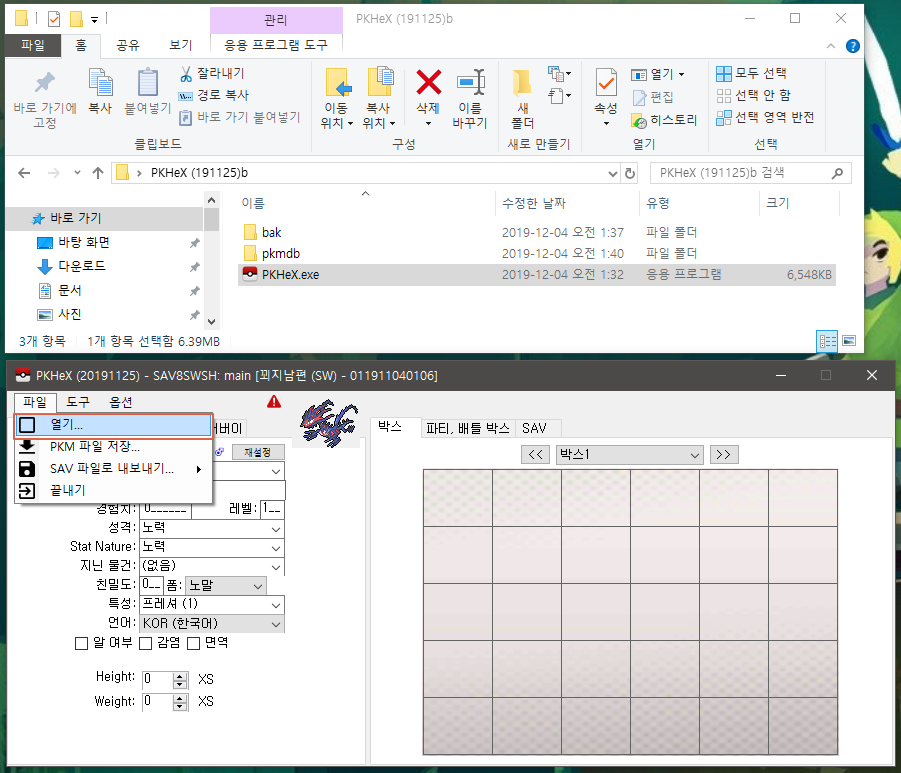The height and width of the screenshot is (773, 901).
Task: Decrease the Weight value with down arrow
Action: coord(180,706)
